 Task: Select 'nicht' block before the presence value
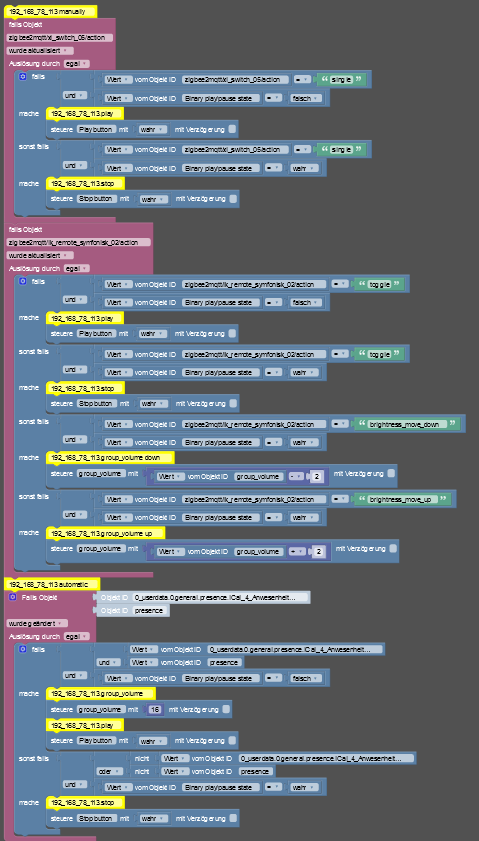pyautogui.click(x=142, y=771)
